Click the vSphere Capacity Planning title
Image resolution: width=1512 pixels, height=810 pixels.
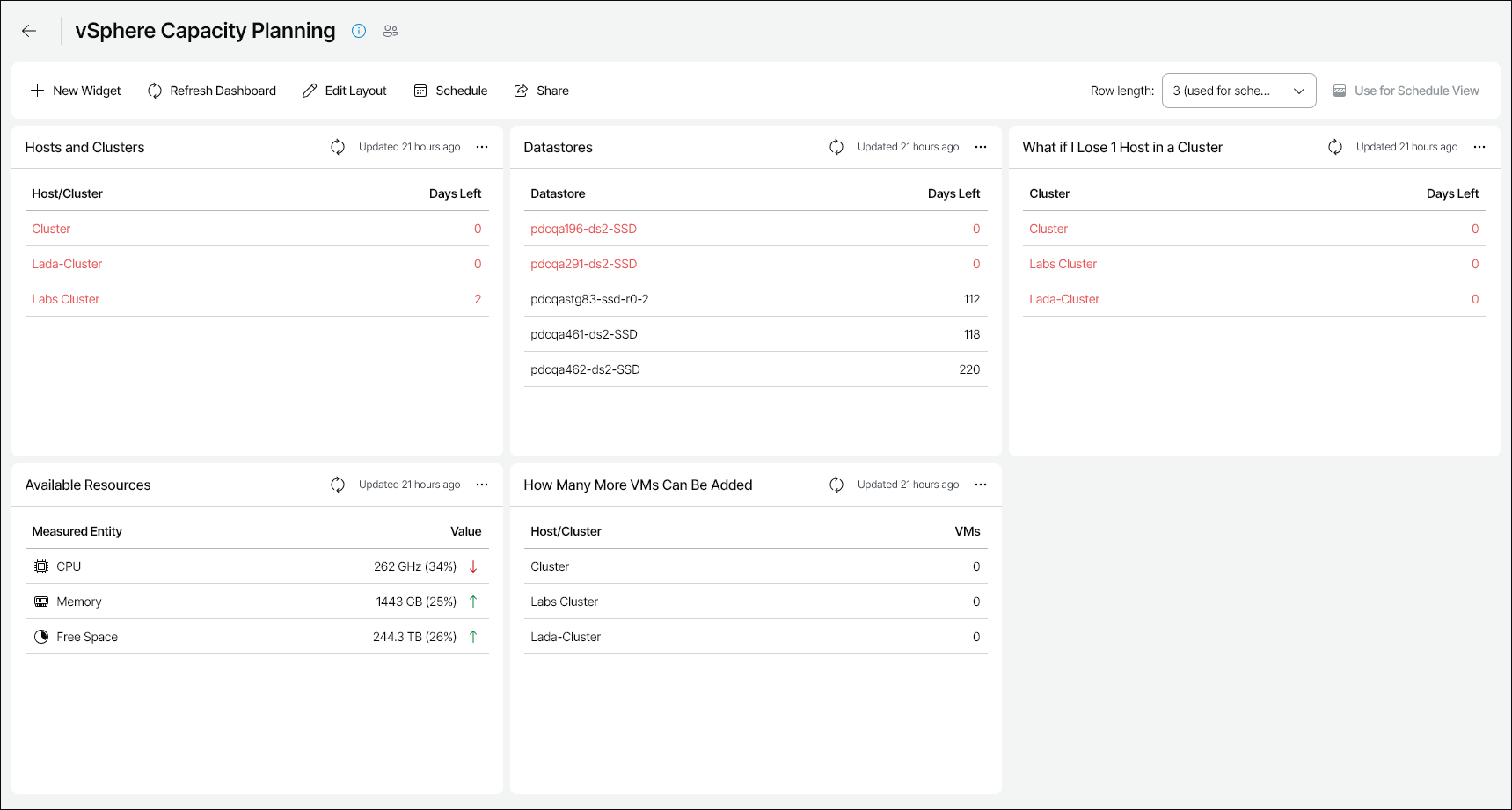[205, 31]
